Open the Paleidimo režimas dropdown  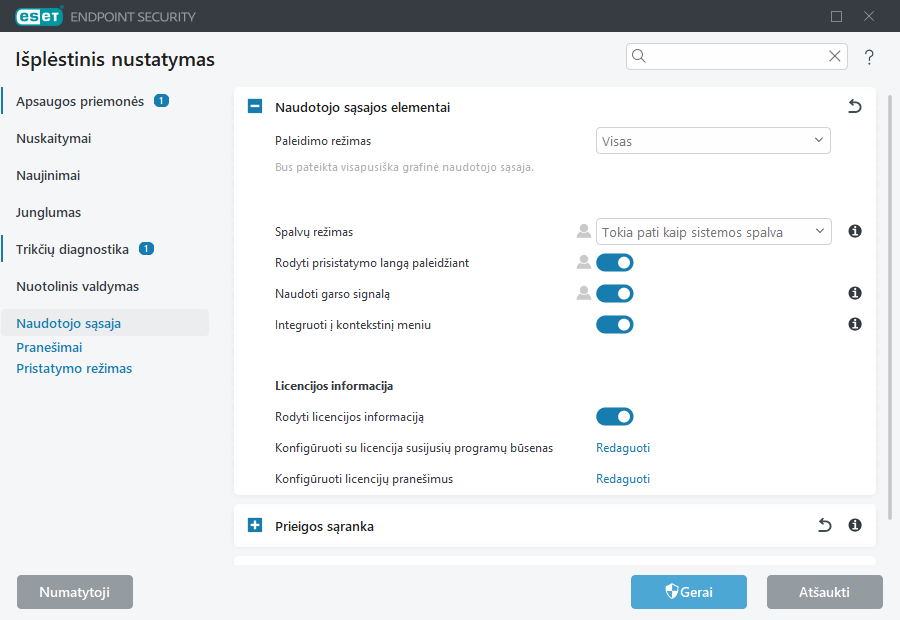(x=713, y=141)
